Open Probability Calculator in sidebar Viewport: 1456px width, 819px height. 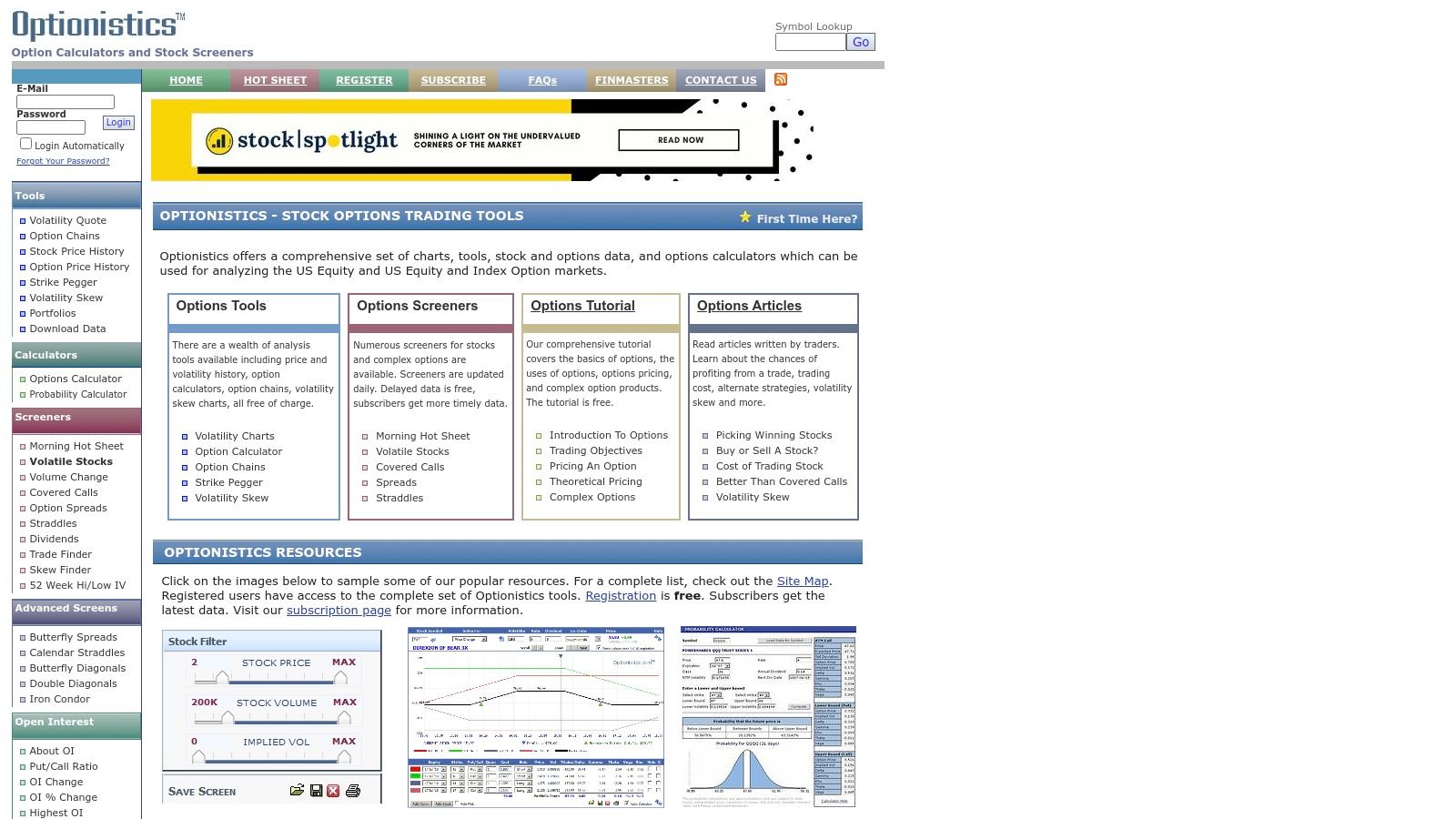click(x=78, y=394)
